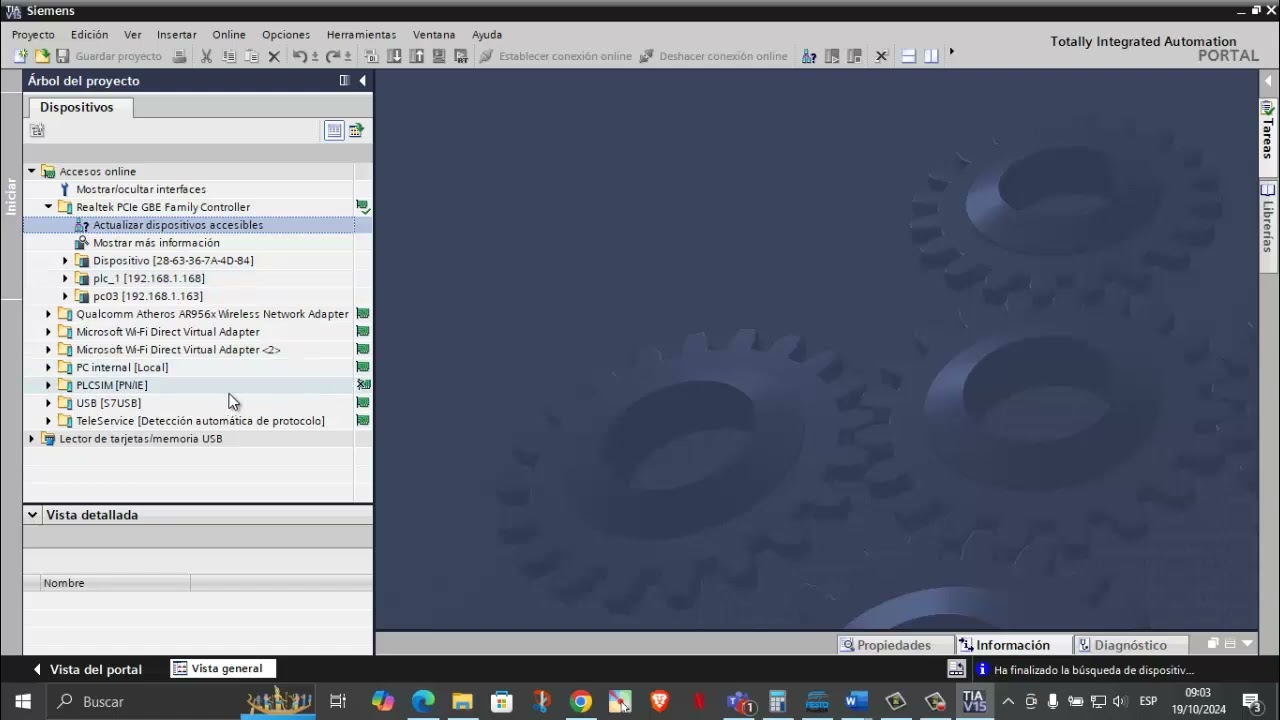Open the Ver menu
Viewport: 1280px width, 720px height.
pos(133,34)
